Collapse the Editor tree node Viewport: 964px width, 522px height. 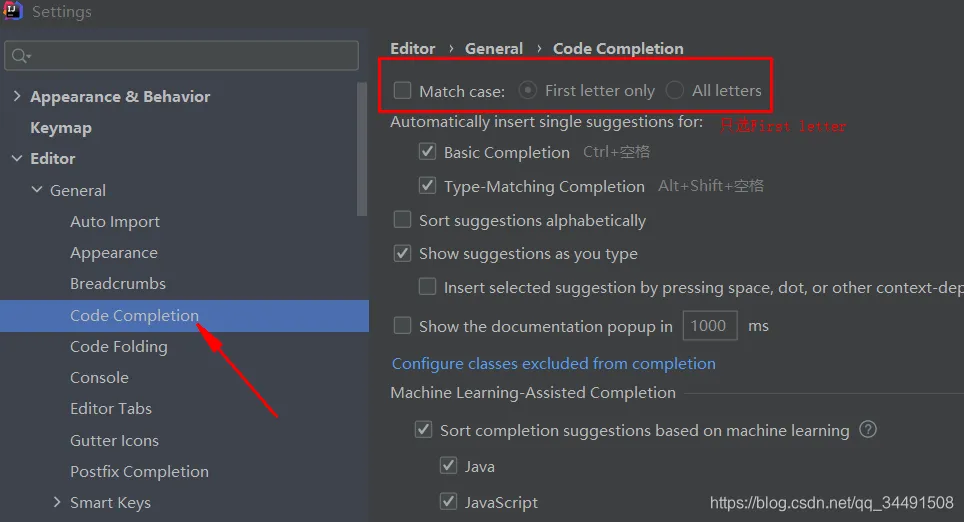(x=17, y=158)
